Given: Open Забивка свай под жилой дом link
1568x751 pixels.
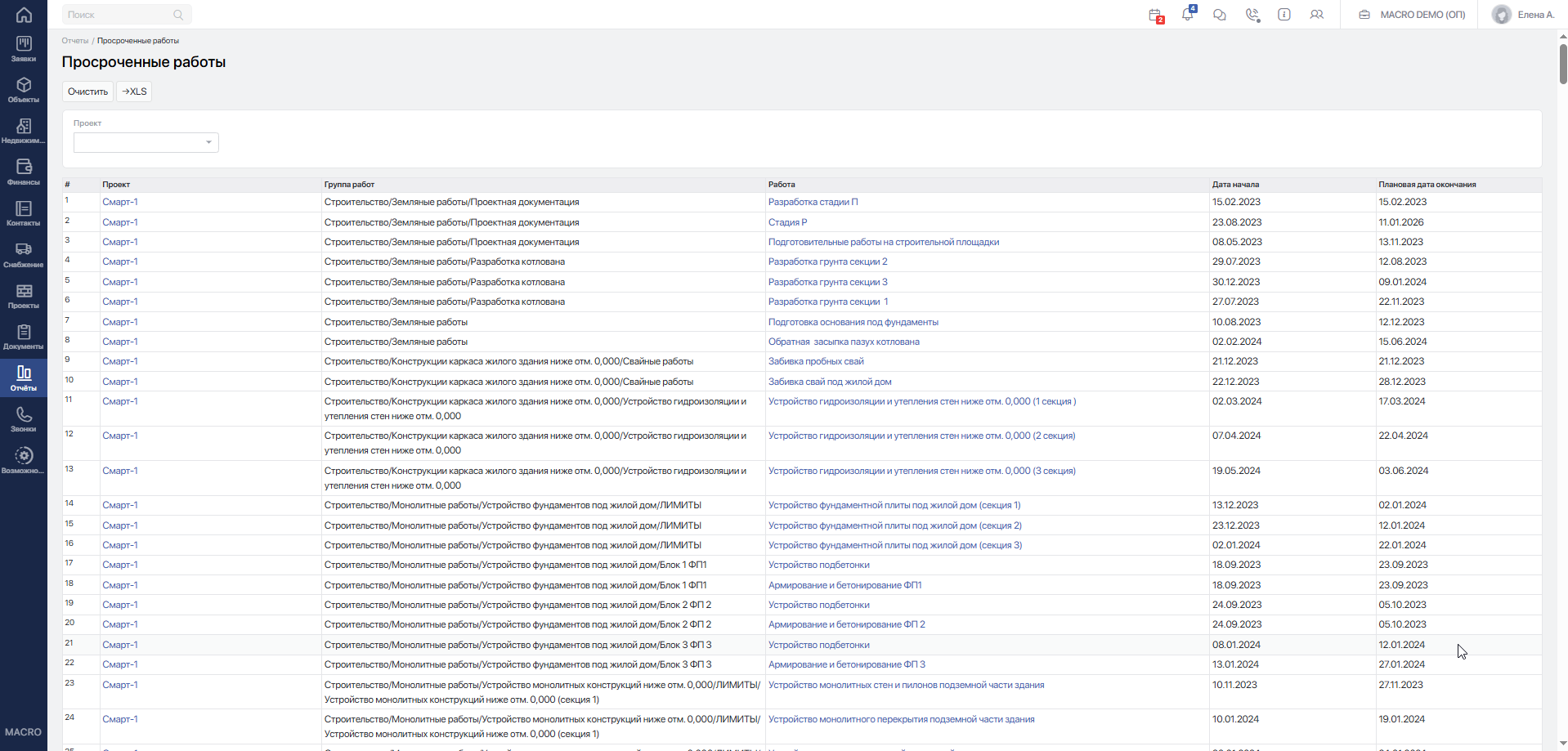Looking at the screenshot, I should point(830,382).
